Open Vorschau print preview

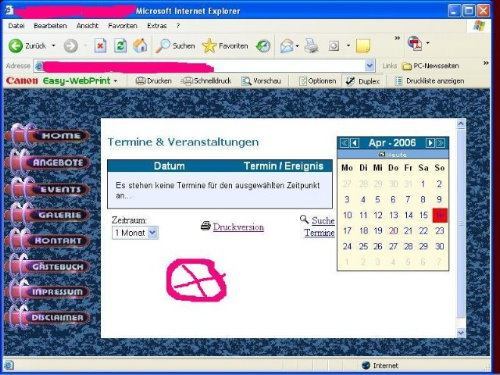click(261, 81)
